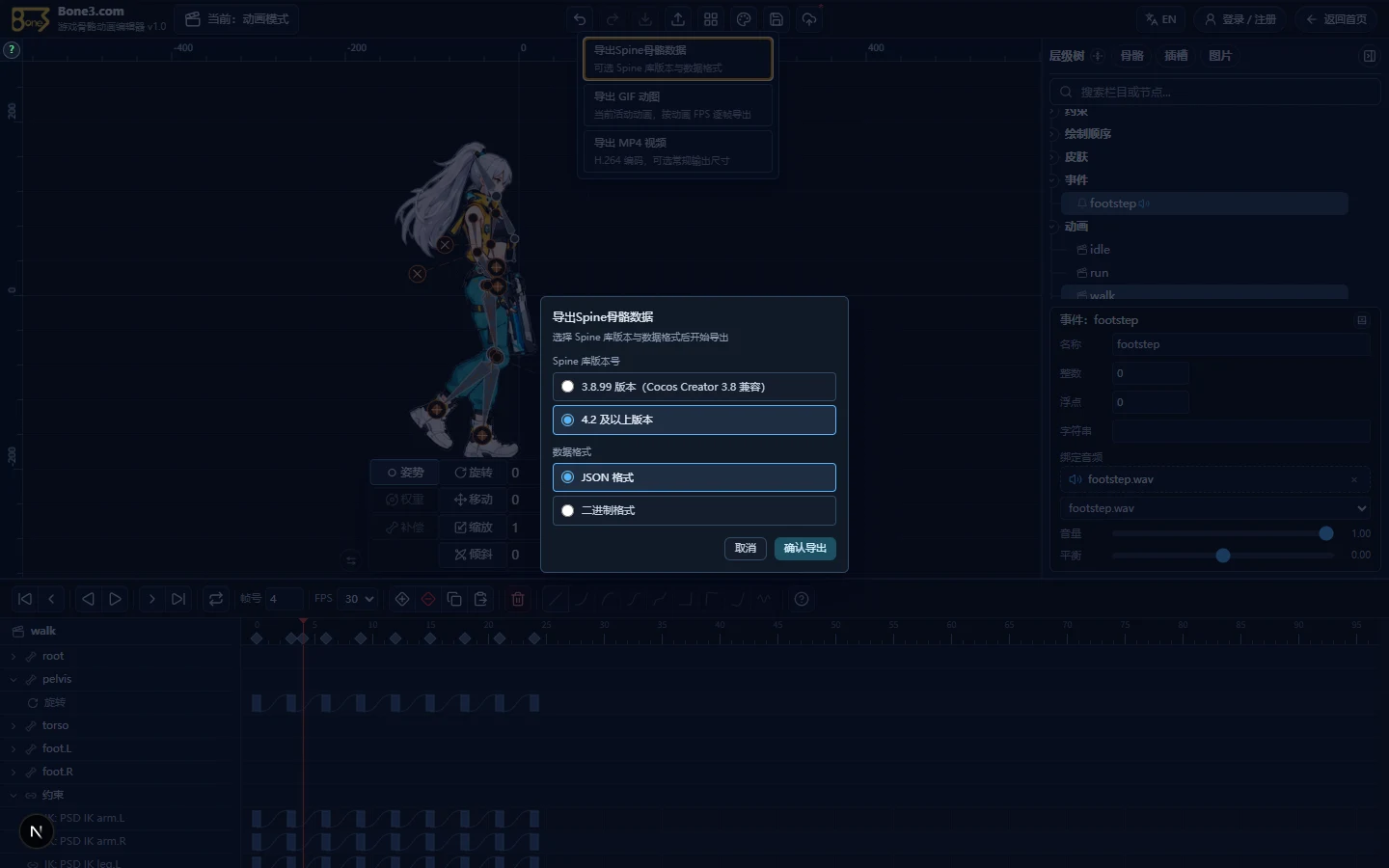Click the floppy-disk save icon
1389x868 pixels.
click(776, 19)
